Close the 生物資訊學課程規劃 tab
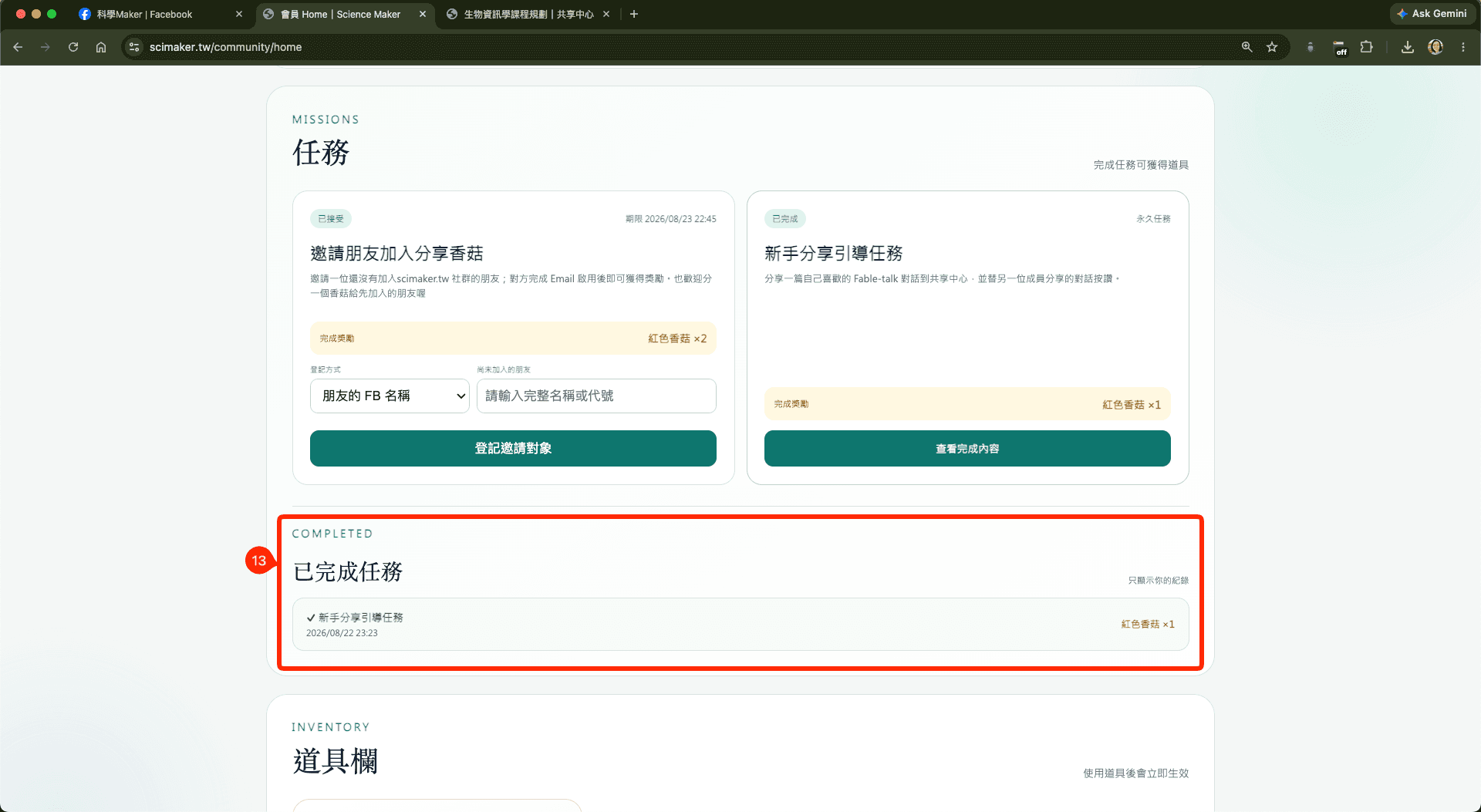 pos(606,14)
